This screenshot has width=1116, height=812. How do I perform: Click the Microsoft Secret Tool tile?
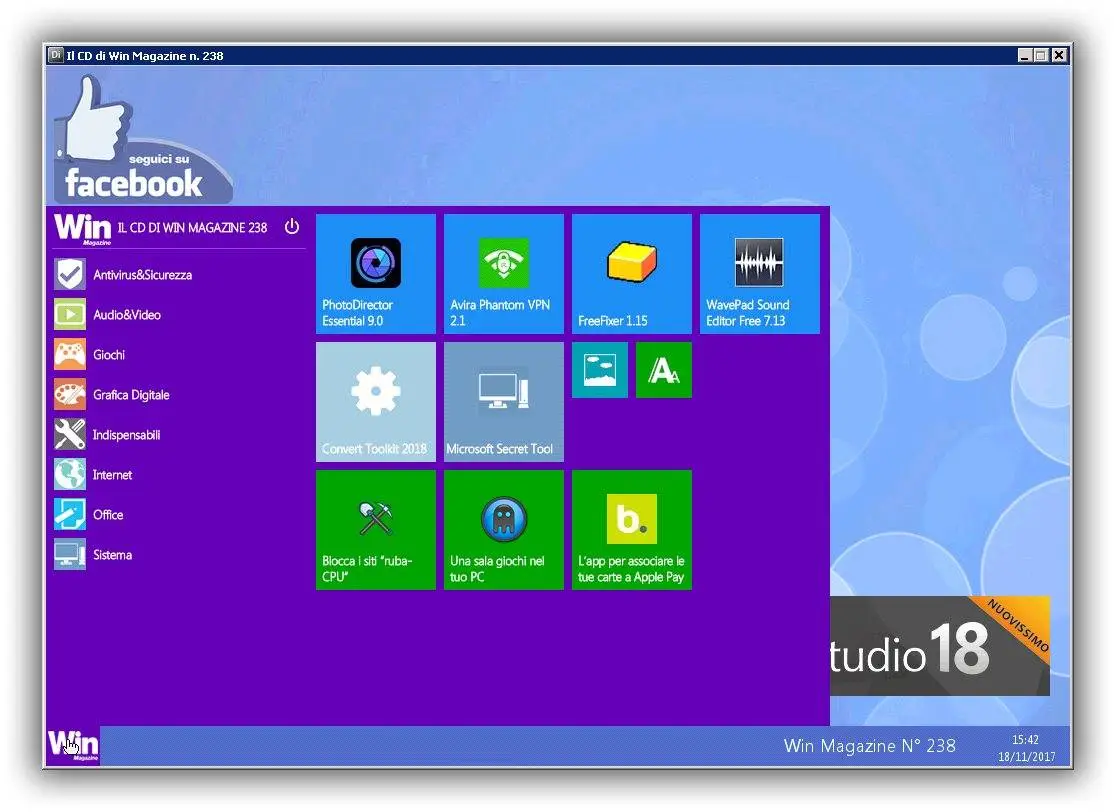504,402
